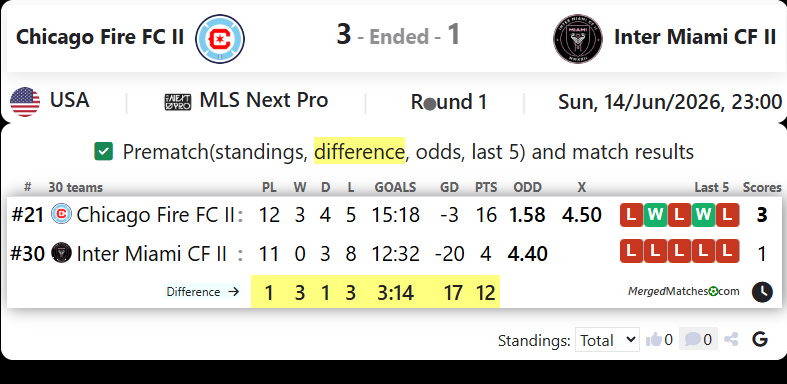This screenshot has width=787, height=384.
Task: Open the clock history icon
Action: [762, 292]
